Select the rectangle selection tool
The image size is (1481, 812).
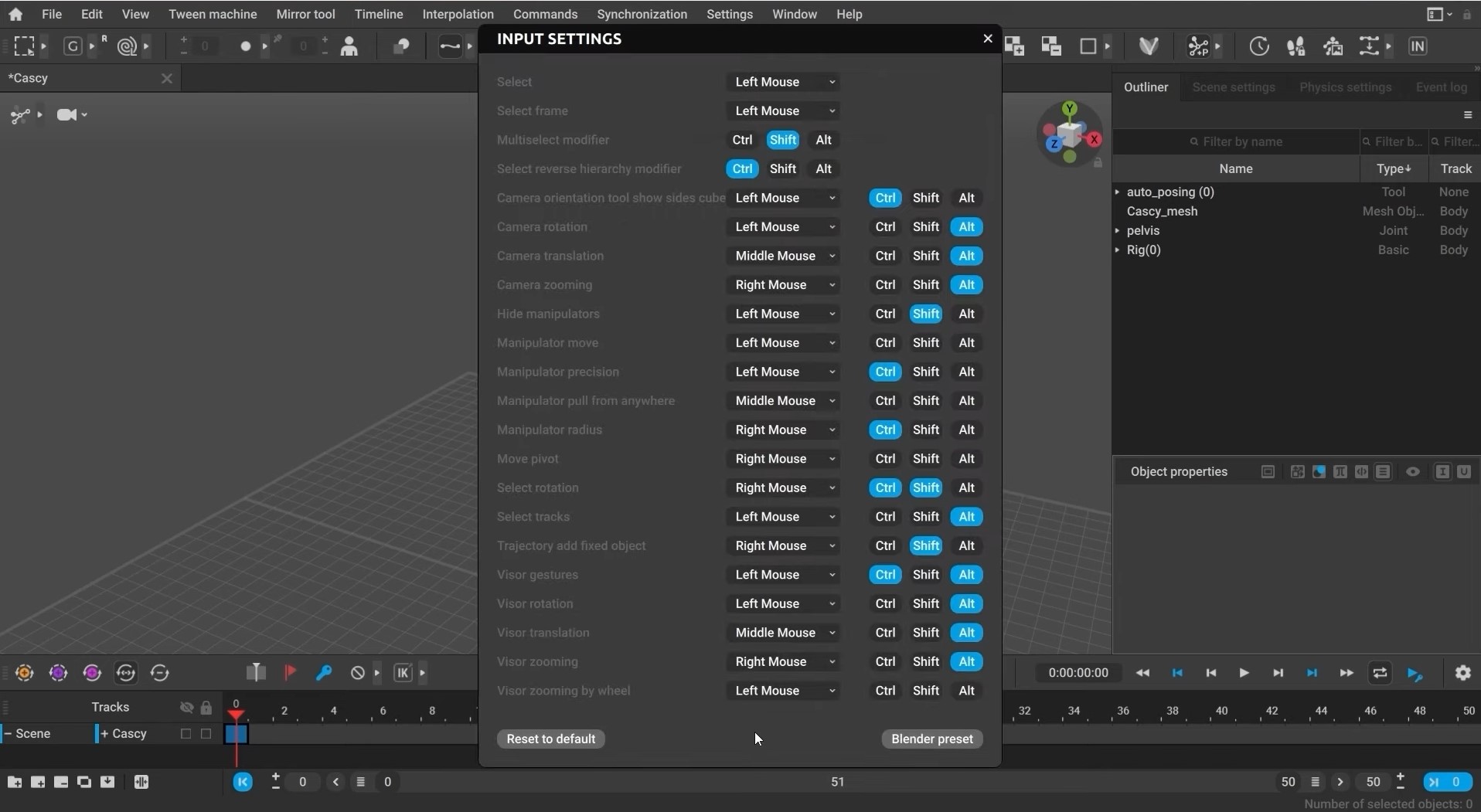click(x=24, y=46)
